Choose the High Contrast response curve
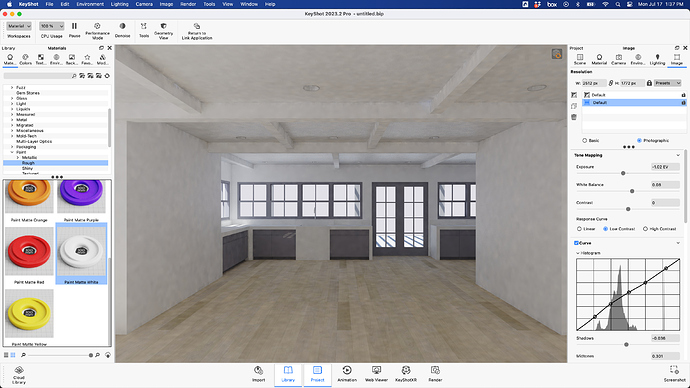 click(x=645, y=229)
